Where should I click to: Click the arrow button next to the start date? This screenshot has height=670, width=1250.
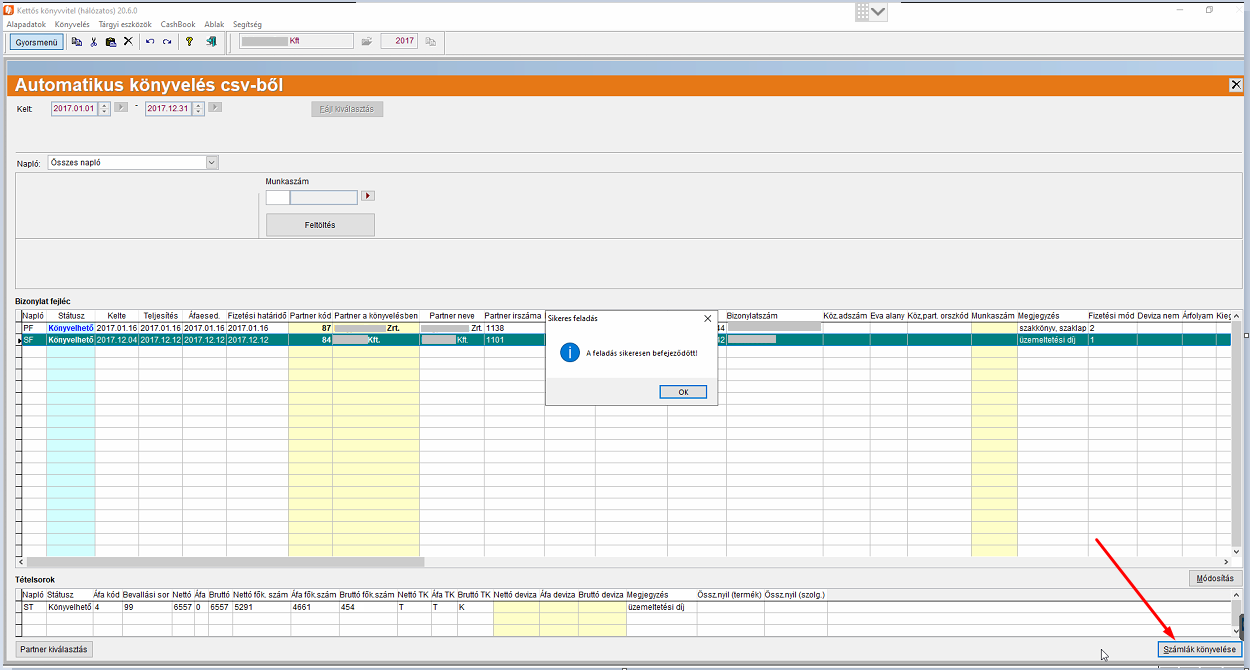(x=121, y=108)
